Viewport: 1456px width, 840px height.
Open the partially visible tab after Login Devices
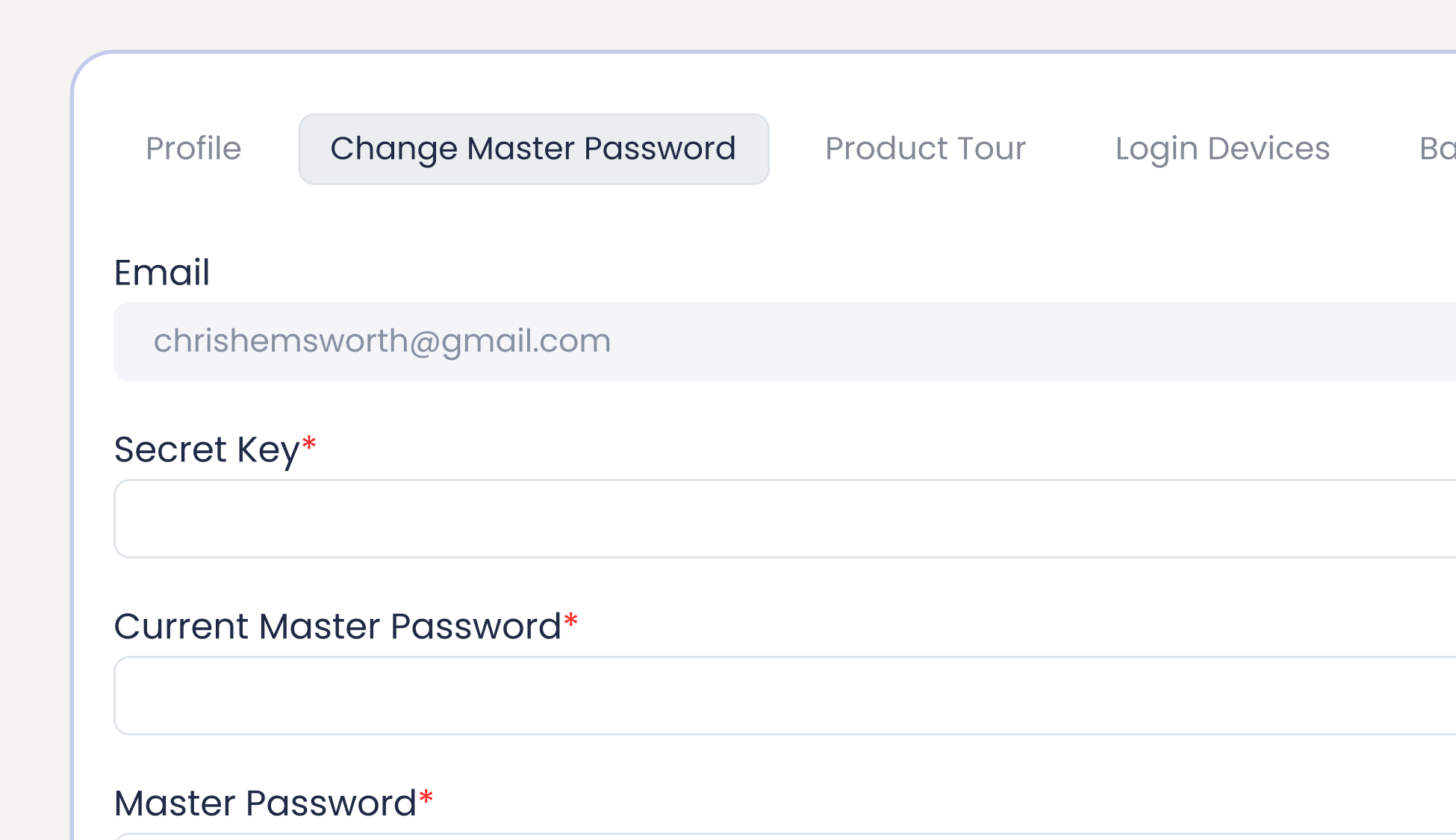(1437, 149)
